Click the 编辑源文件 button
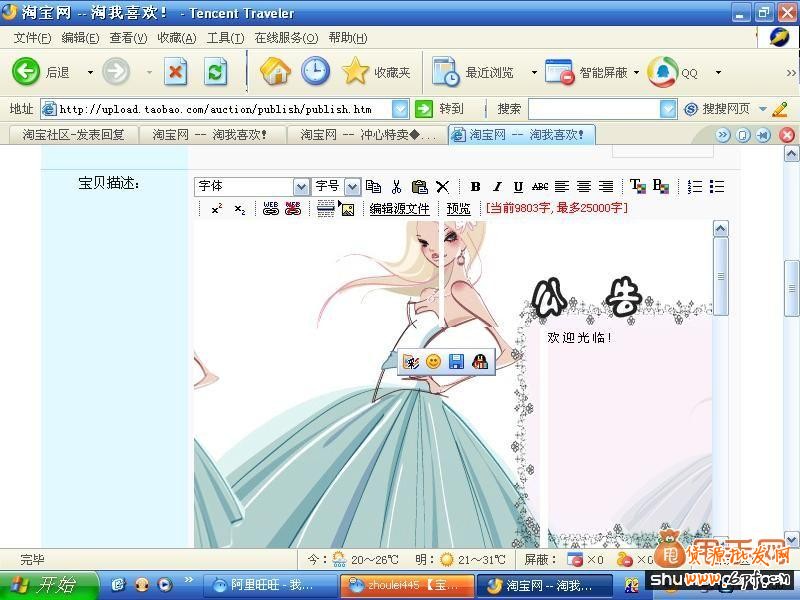 399,209
